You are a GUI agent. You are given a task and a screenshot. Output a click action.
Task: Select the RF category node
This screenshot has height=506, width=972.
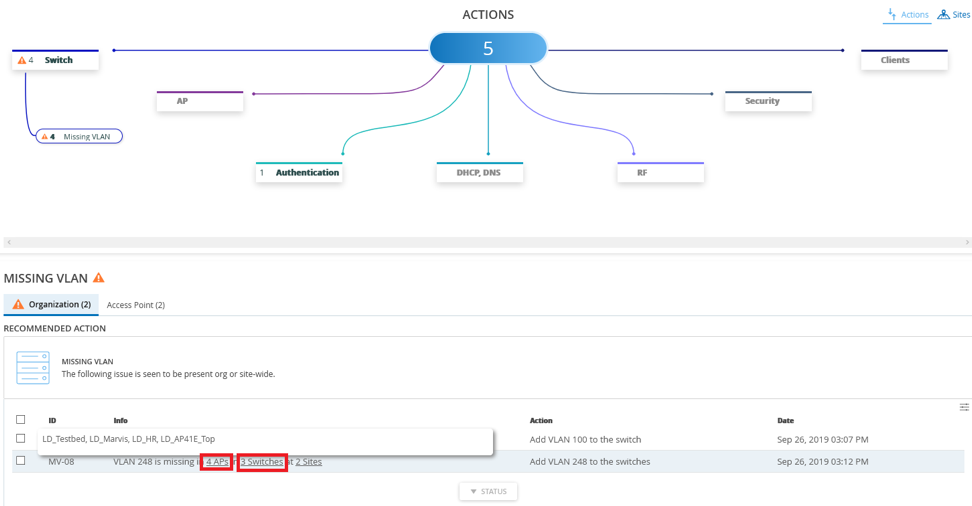tap(660, 173)
